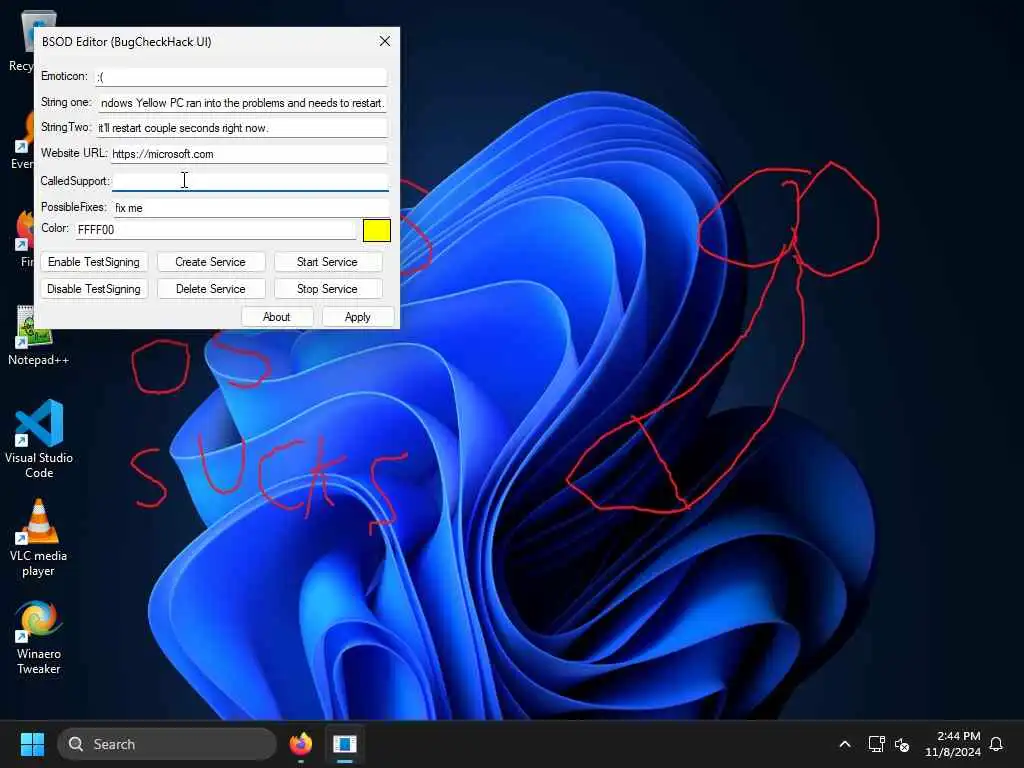This screenshot has height=768, width=1024.
Task: Open the network status tray icon
Action: click(876, 744)
